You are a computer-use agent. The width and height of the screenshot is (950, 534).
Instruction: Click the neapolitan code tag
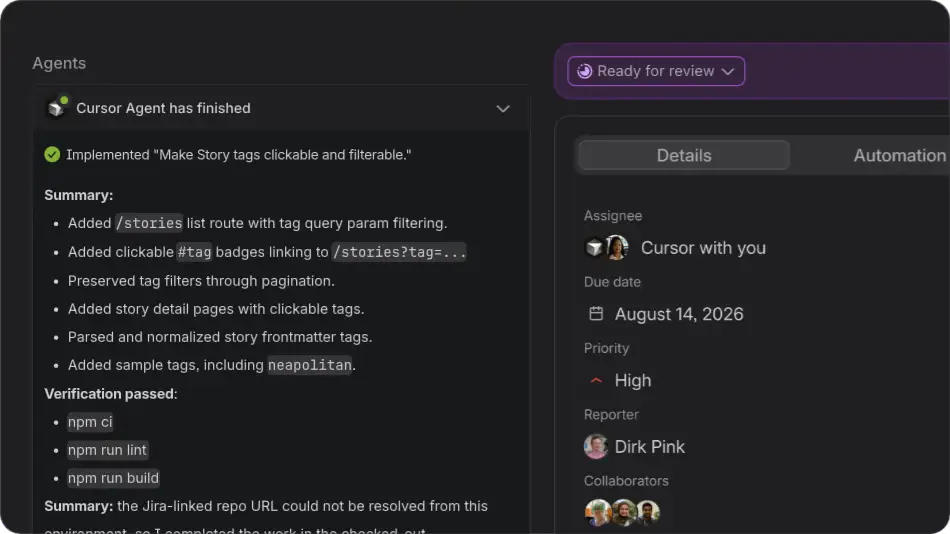point(310,365)
